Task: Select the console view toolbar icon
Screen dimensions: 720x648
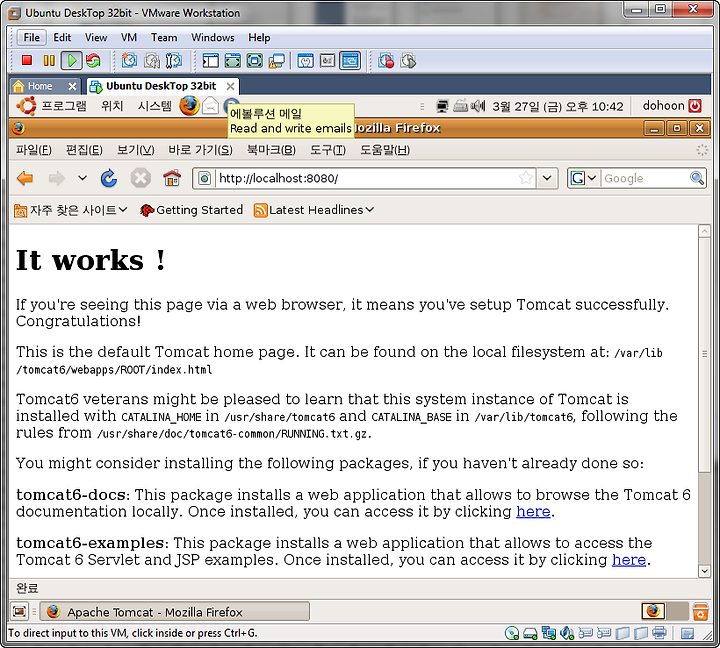Action: coord(350,61)
